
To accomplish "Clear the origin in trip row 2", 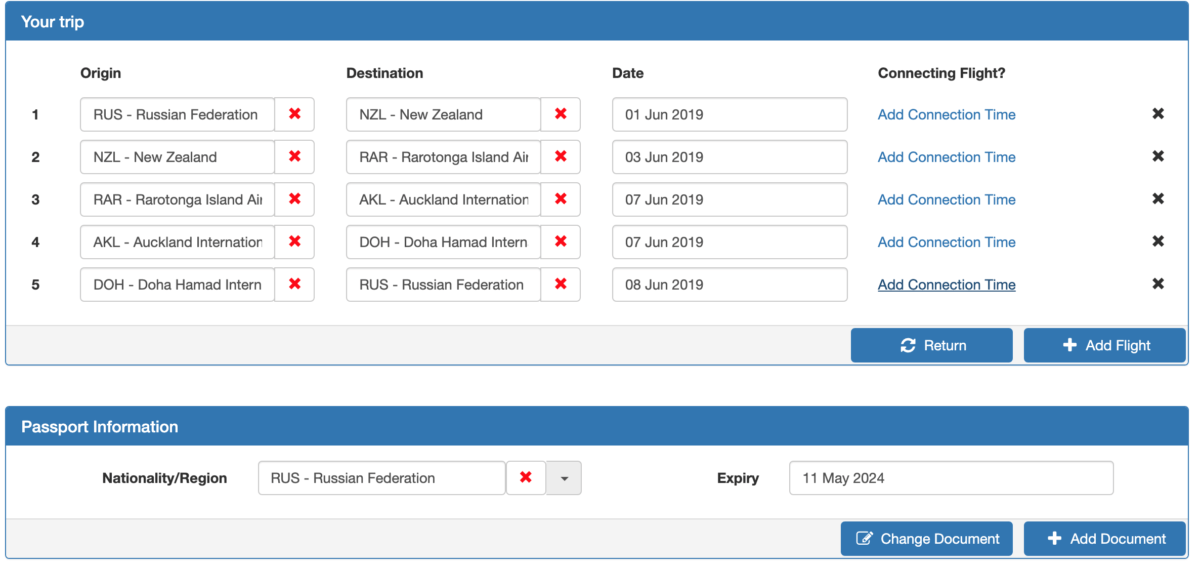I will pos(294,157).
